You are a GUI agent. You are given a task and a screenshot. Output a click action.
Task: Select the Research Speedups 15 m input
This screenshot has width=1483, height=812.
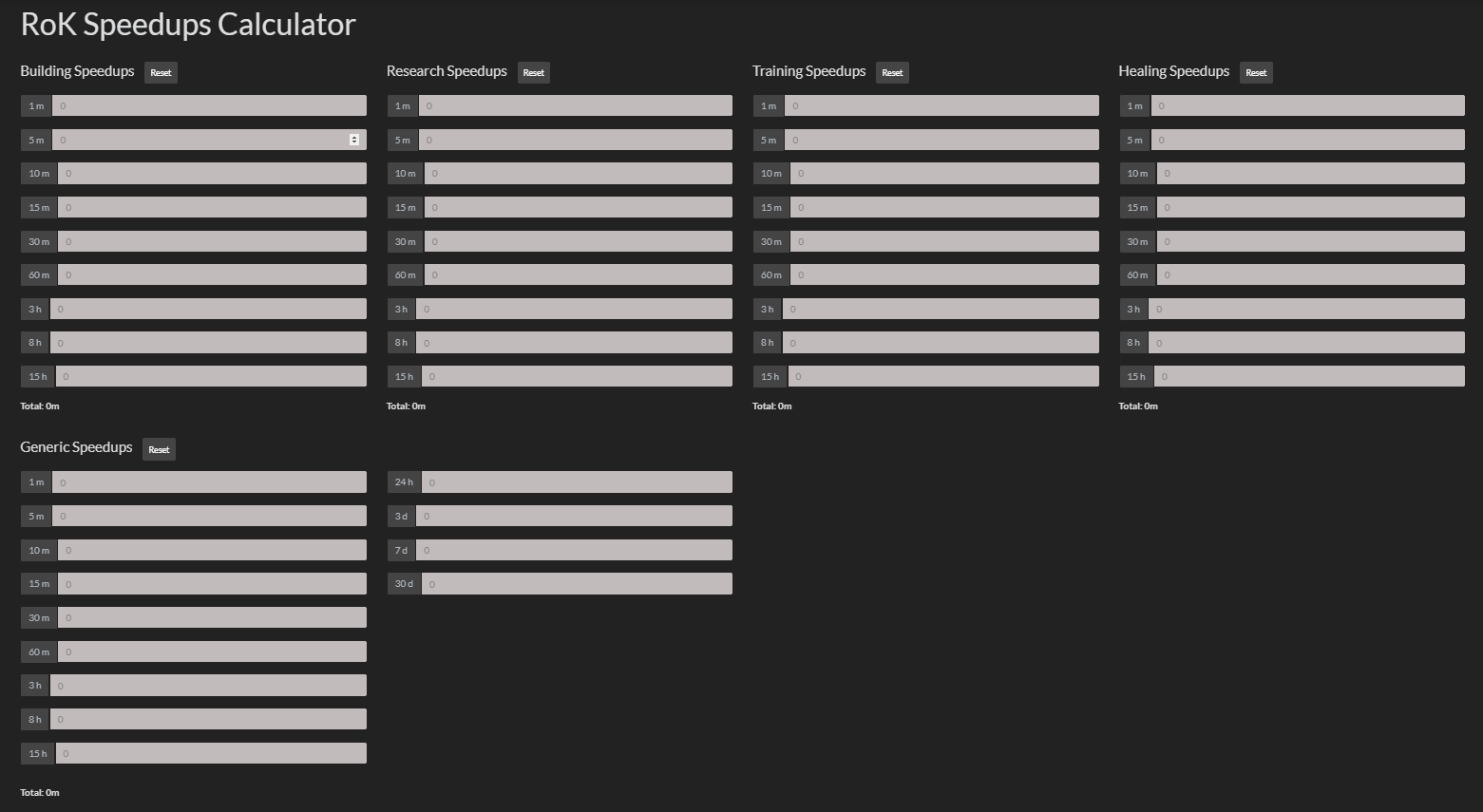(579, 207)
